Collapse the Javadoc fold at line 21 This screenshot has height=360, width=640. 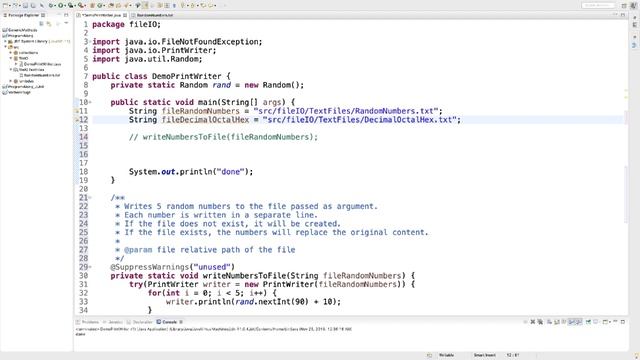click(x=90, y=198)
